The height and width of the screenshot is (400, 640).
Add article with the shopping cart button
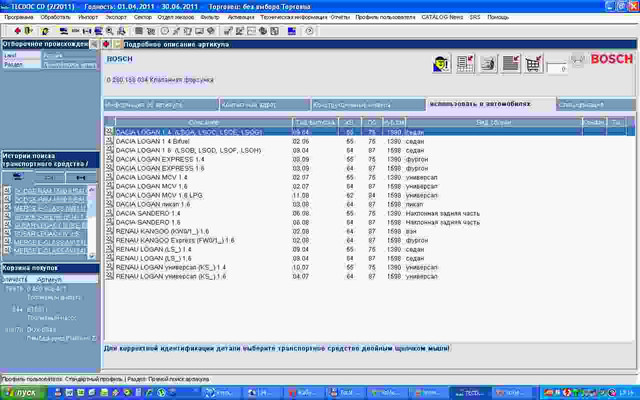click(x=533, y=64)
